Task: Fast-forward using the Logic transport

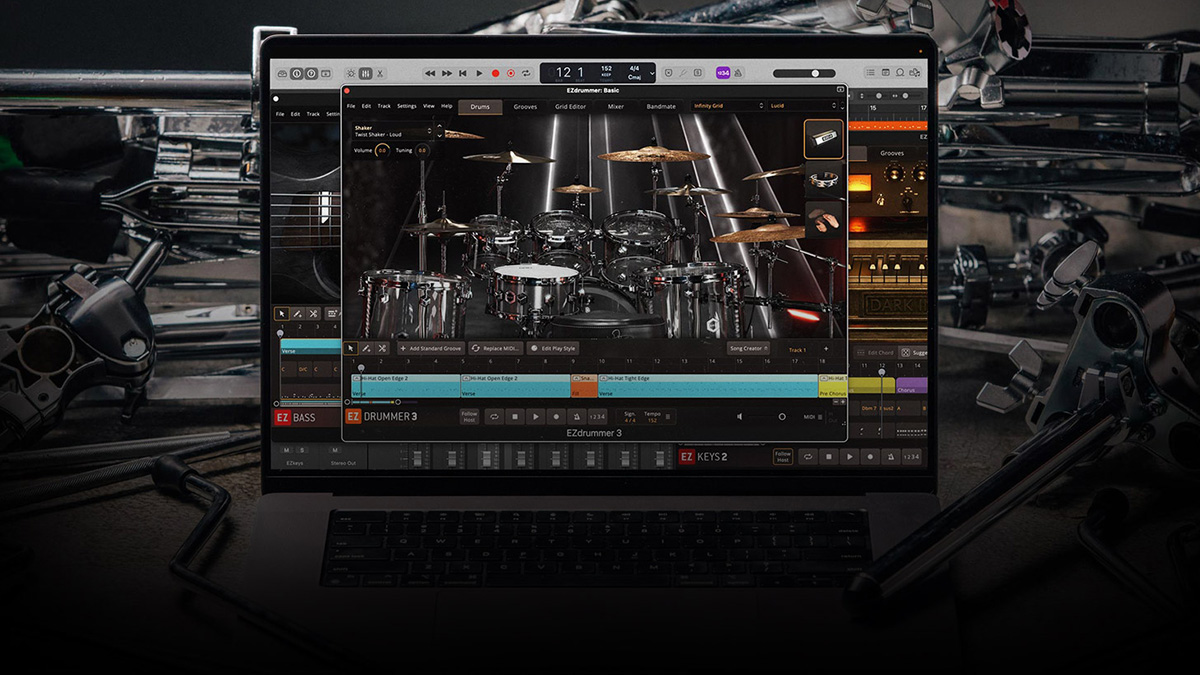Action: point(446,73)
